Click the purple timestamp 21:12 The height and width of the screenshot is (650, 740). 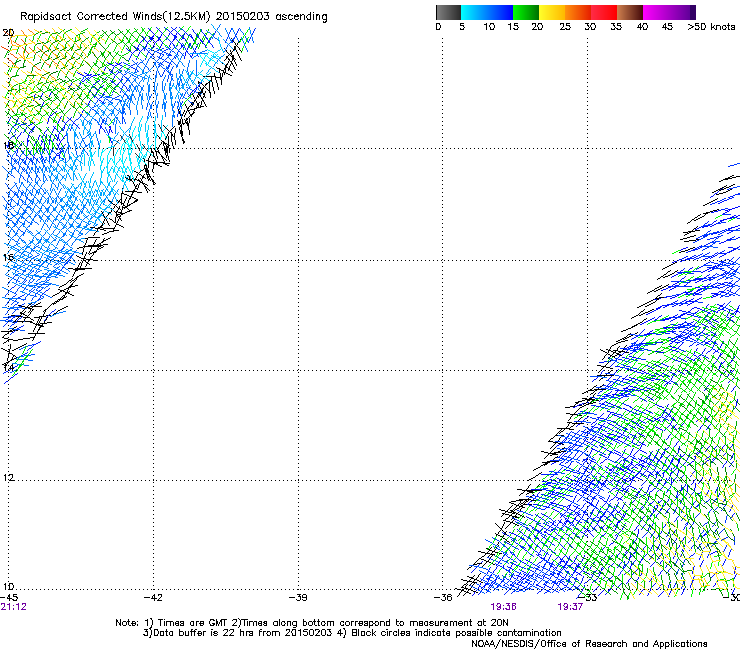14,607
